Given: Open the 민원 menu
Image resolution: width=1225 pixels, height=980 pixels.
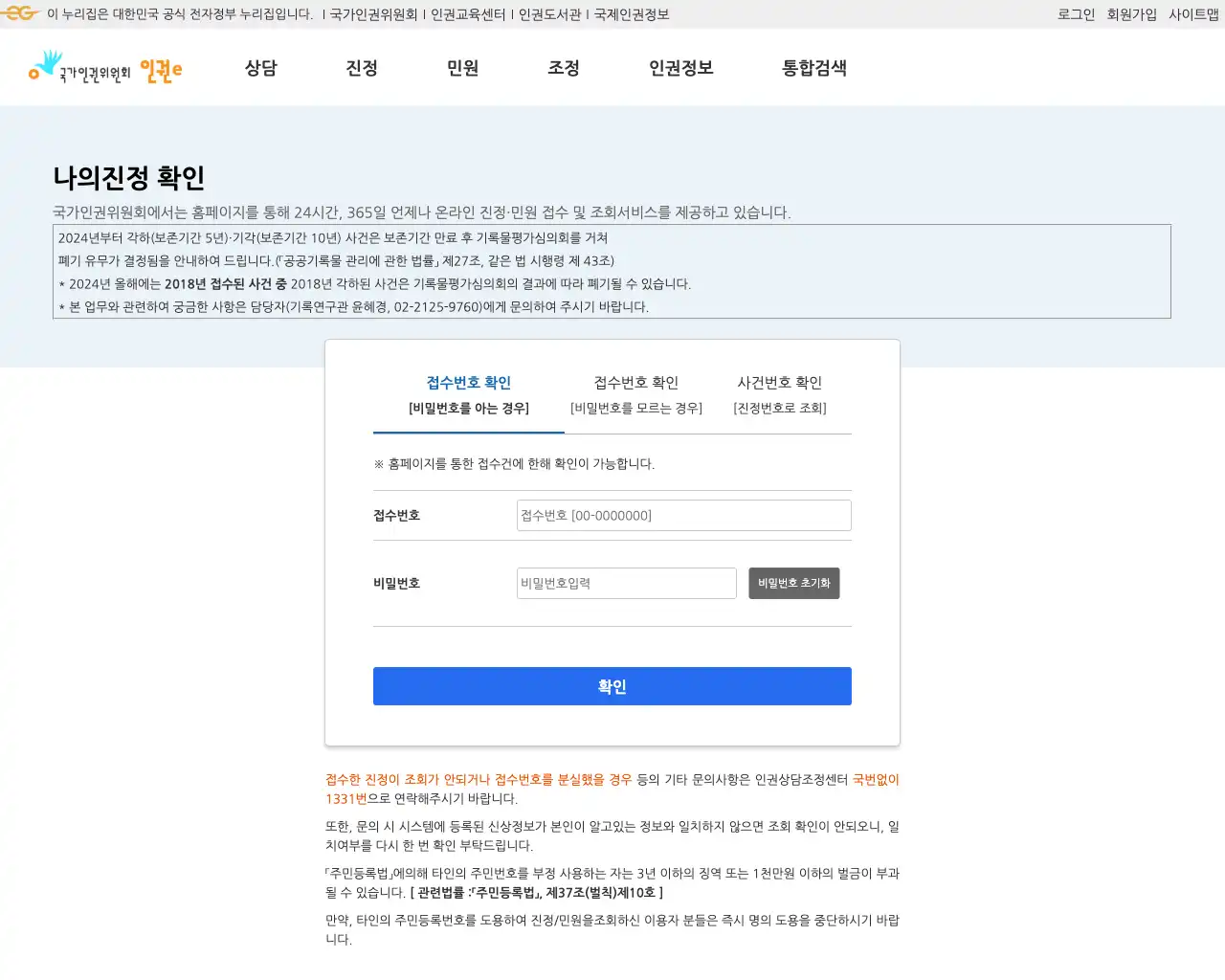Looking at the screenshot, I should (x=462, y=68).
